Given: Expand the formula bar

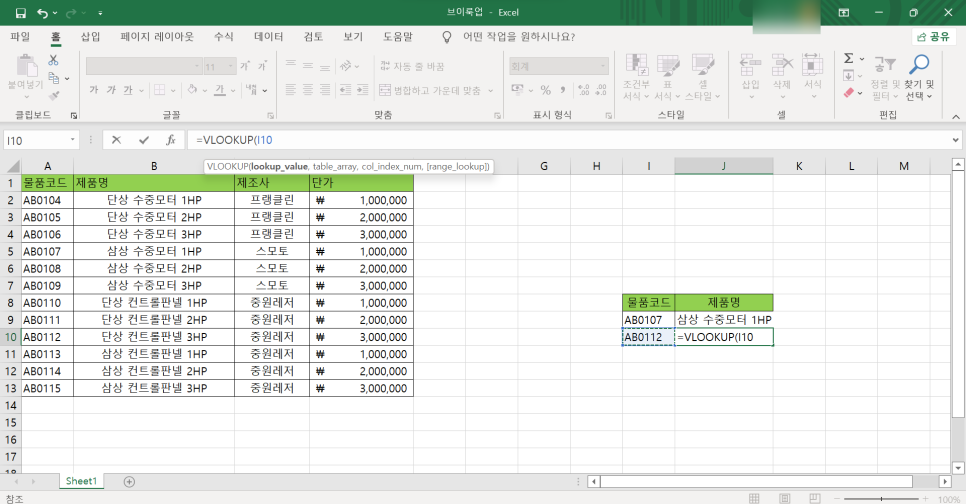Looking at the screenshot, I should tap(956, 140).
